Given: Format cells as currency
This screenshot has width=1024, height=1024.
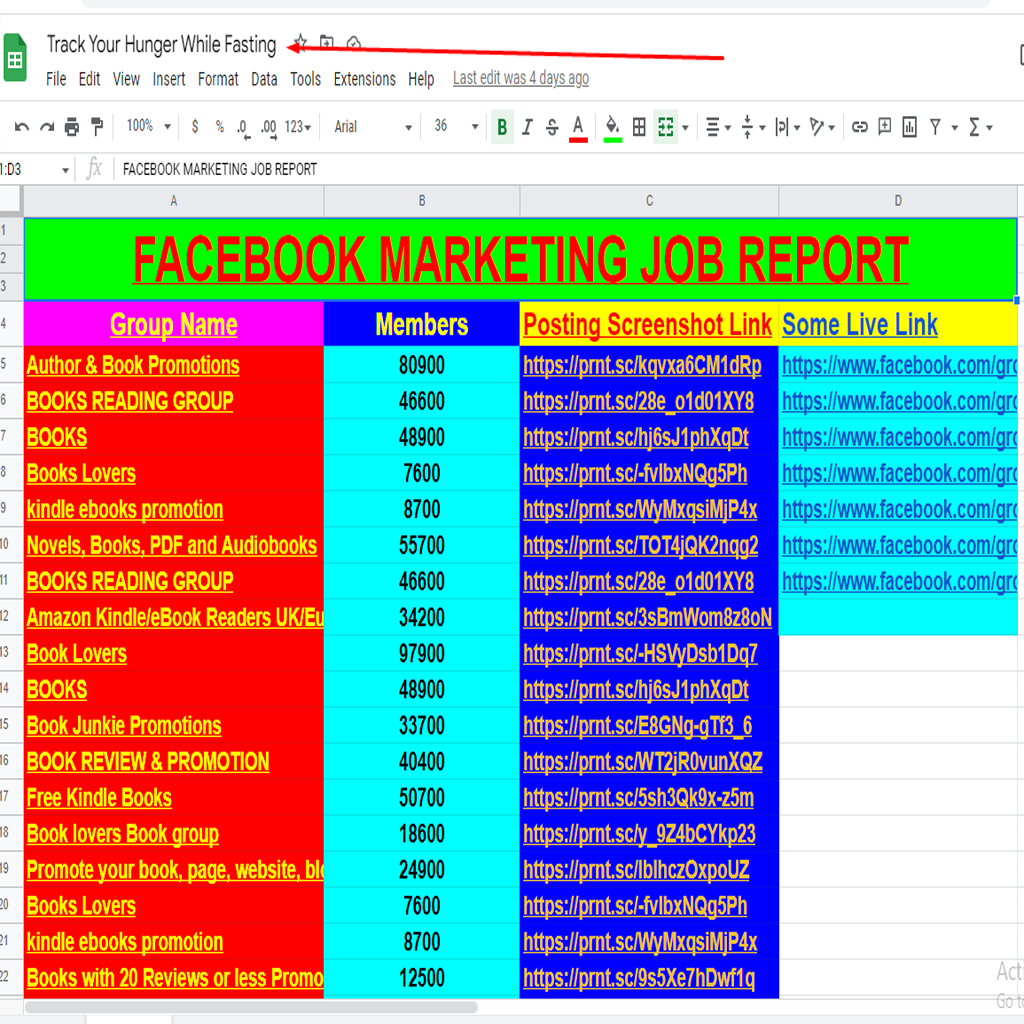Looking at the screenshot, I should click(195, 126).
